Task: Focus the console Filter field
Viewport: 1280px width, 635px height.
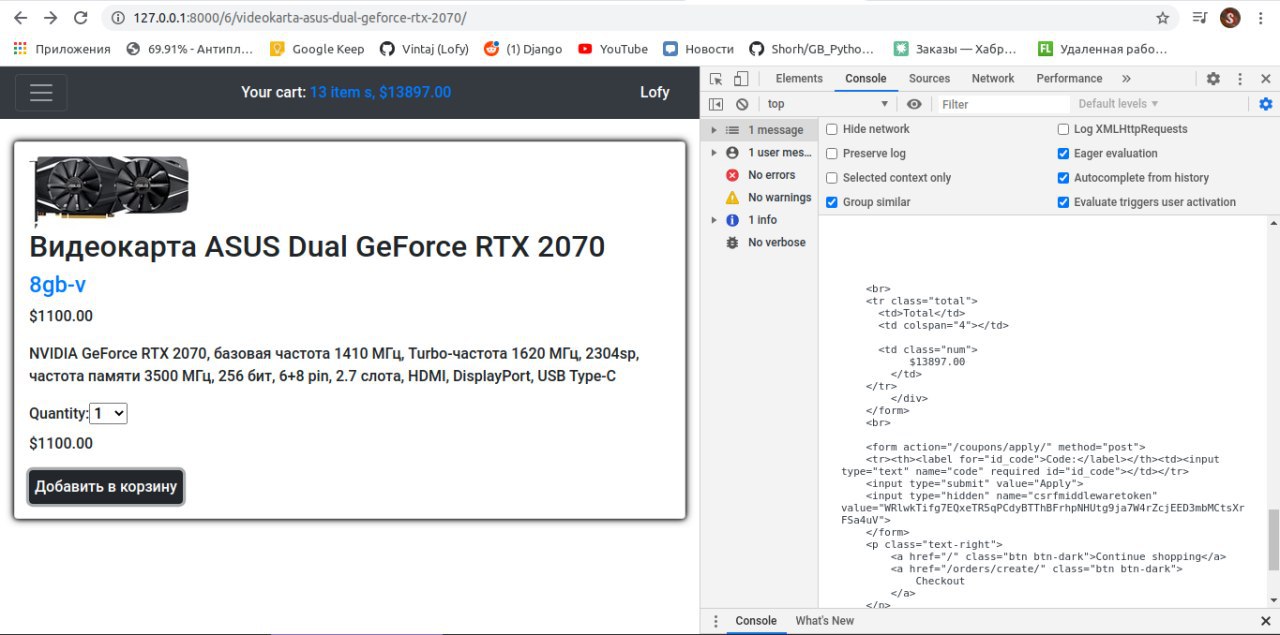Action: [1003, 104]
